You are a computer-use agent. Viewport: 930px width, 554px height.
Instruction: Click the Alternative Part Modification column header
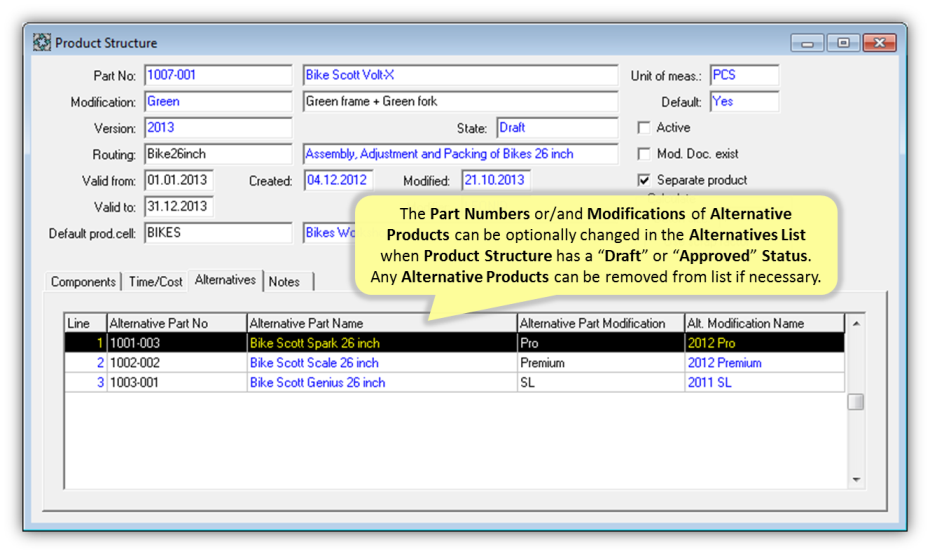pyautogui.click(x=601, y=323)
